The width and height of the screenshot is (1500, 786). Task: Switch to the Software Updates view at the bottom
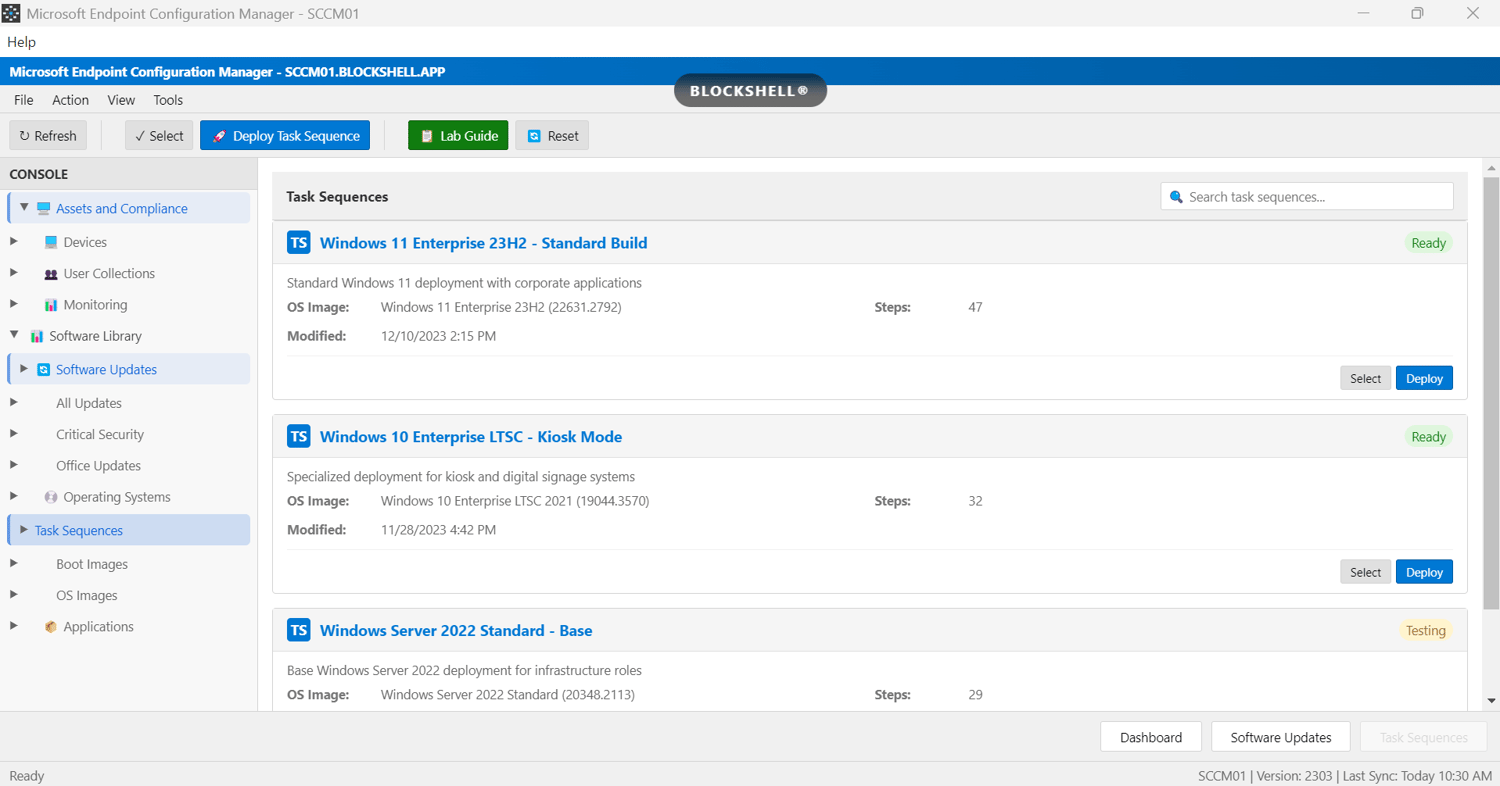pos(1281,737)
